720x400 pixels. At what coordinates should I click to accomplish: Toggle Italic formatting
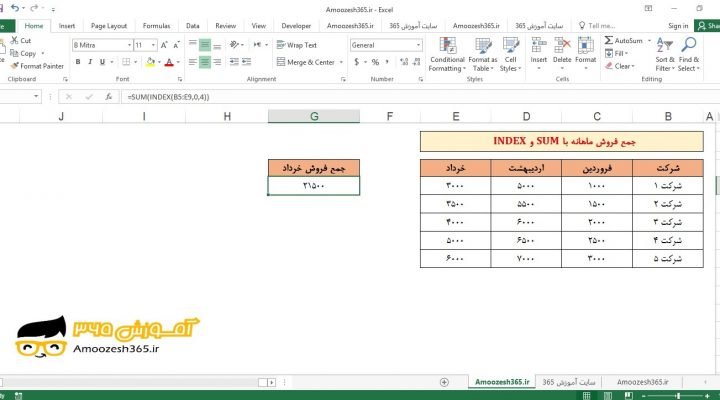90,62
